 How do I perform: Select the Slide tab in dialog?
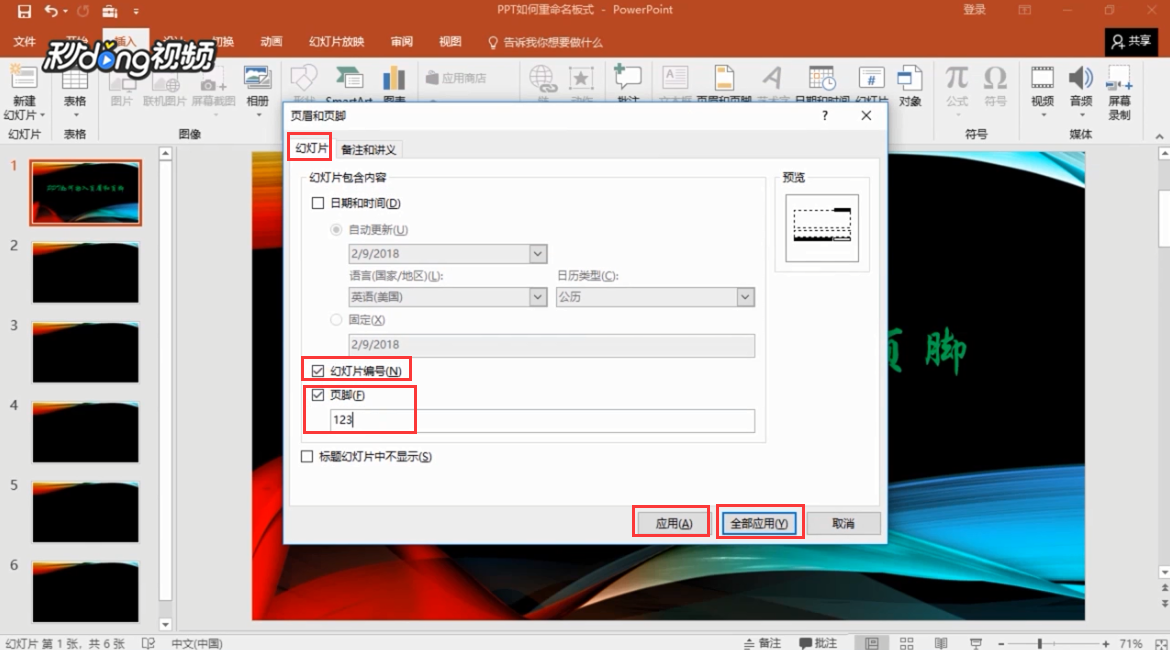[311, 148]
